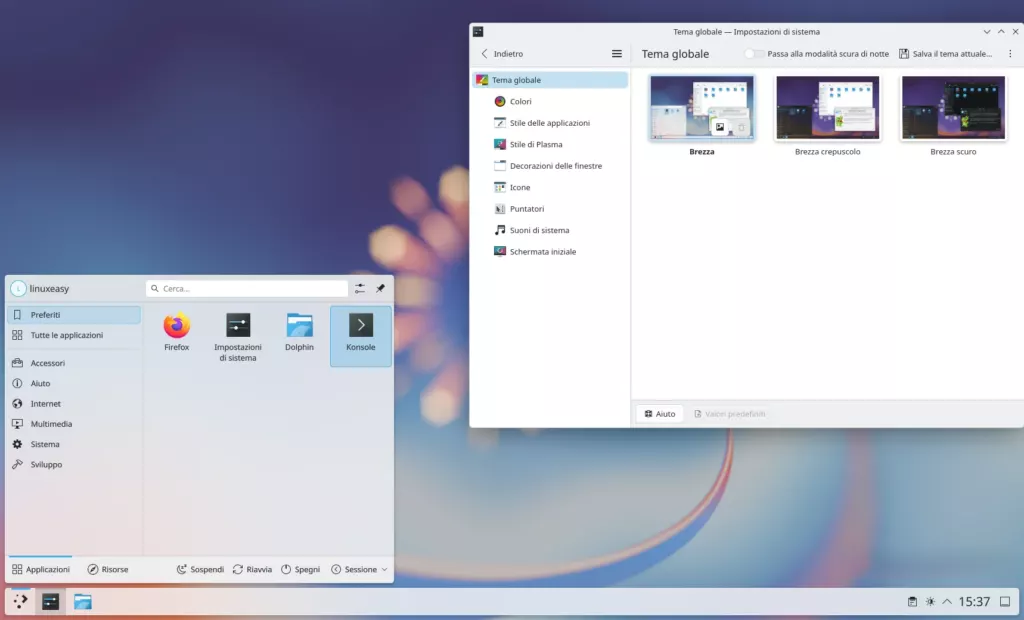Image resolution: width=1024 pixels, height=620 pixels.
Task: Open brightness tray icon
Action: point(930,602)
